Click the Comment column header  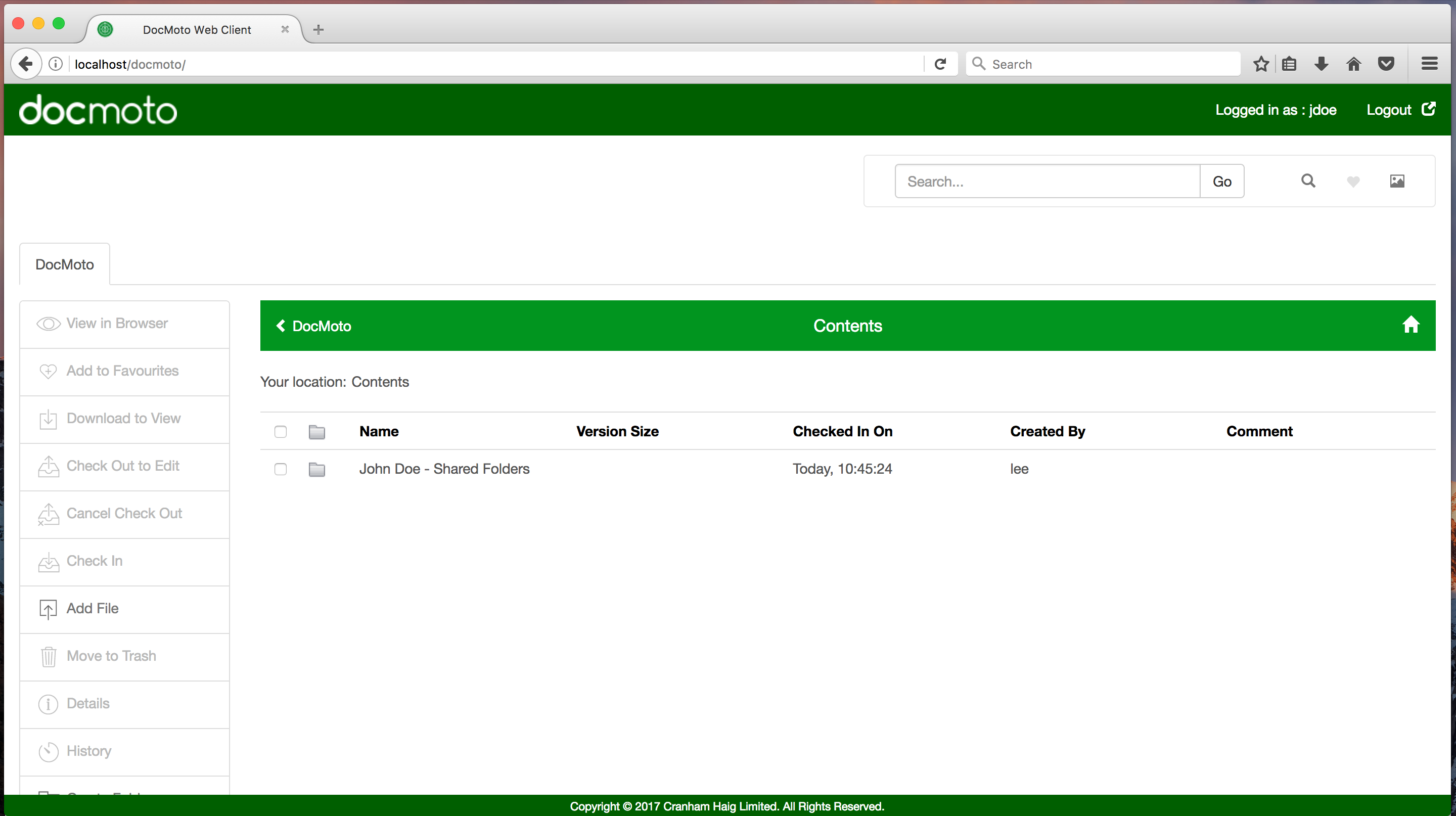[x=1259, y=432]
